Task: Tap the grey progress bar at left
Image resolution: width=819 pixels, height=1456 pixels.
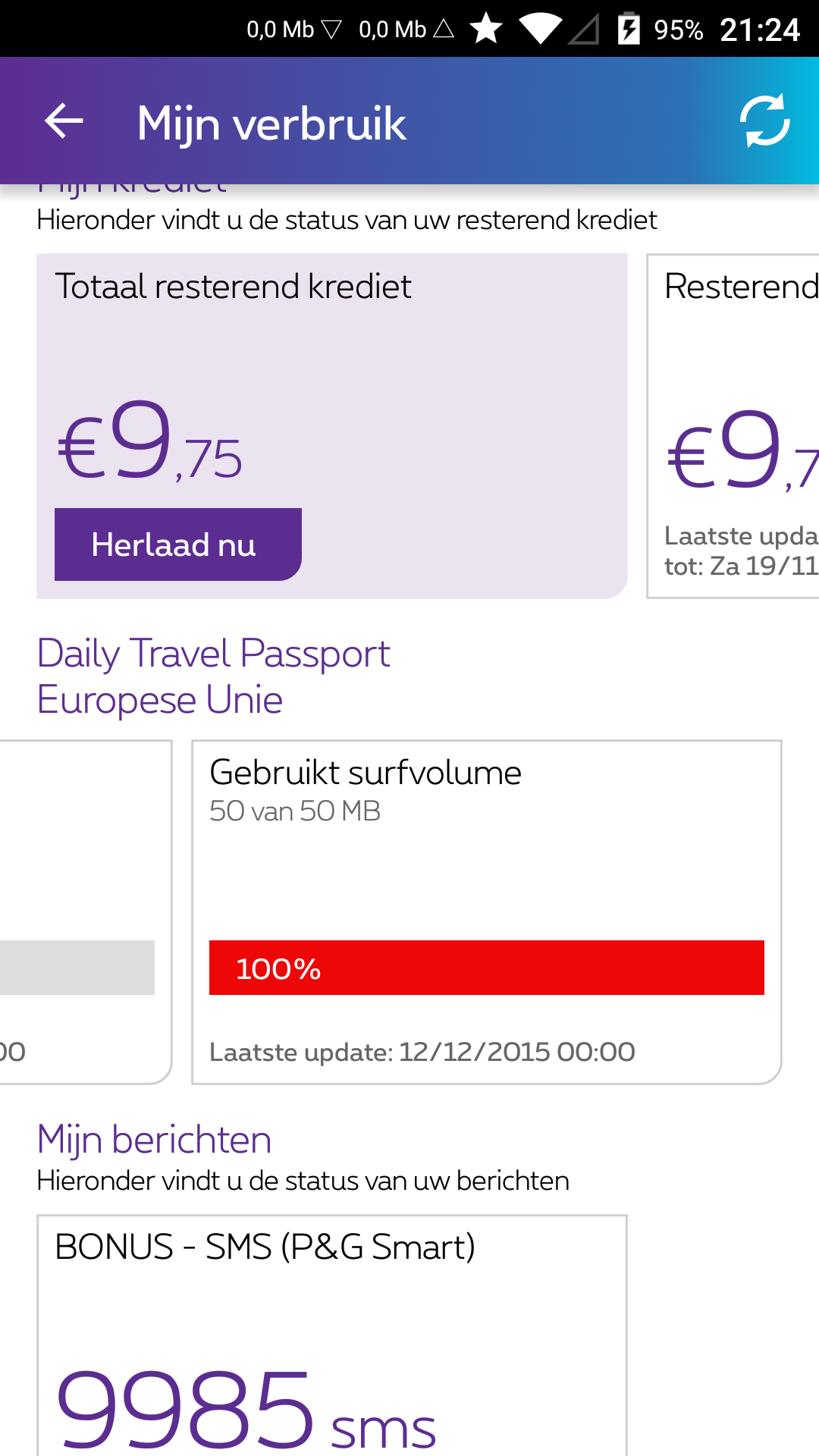Action: tap(76, 968)
